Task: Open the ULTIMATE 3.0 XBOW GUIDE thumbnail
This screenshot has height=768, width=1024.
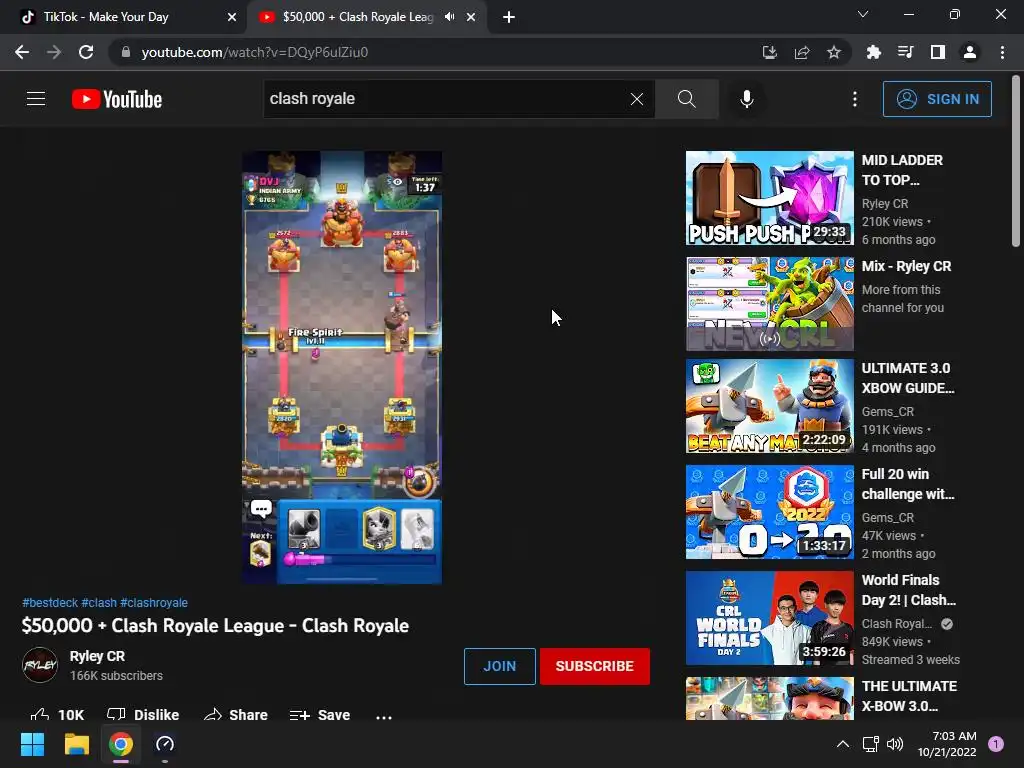Action: [769, 406]
